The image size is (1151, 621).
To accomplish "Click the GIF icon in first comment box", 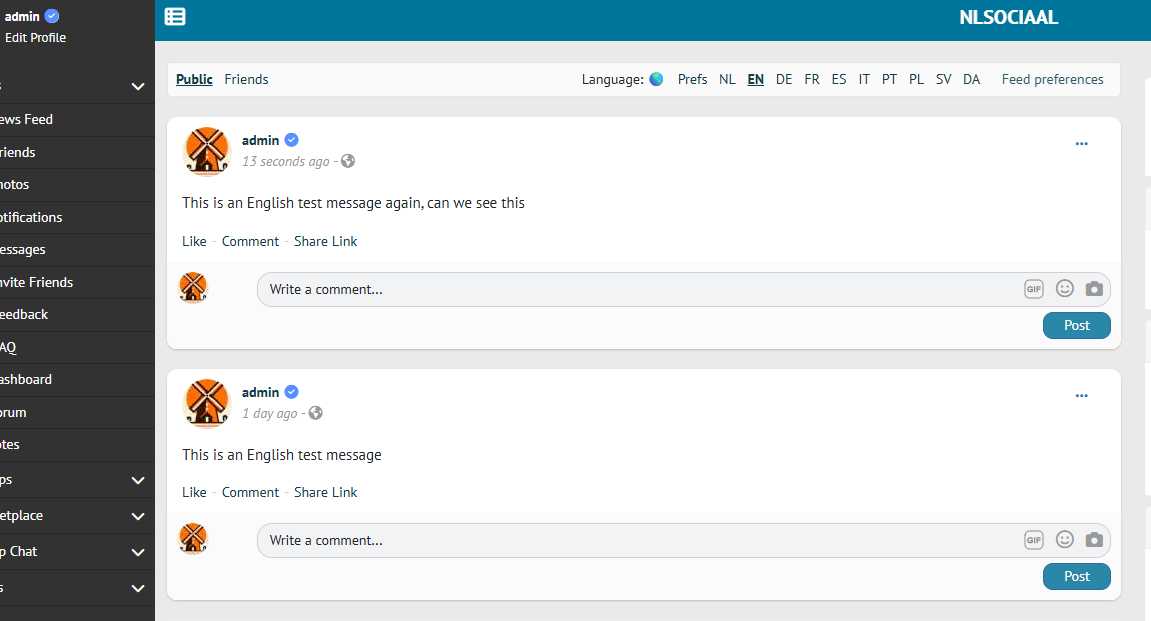I will point(1033,289).
